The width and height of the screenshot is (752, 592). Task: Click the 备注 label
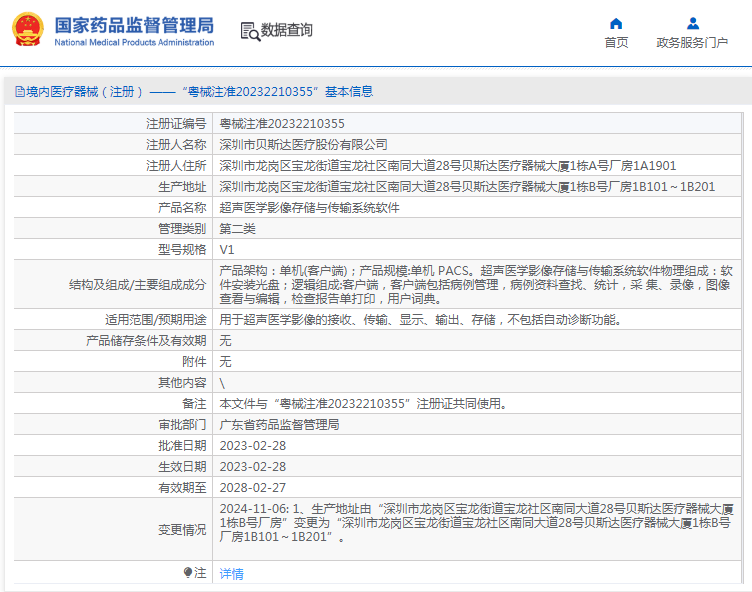[x=194, y=404]
